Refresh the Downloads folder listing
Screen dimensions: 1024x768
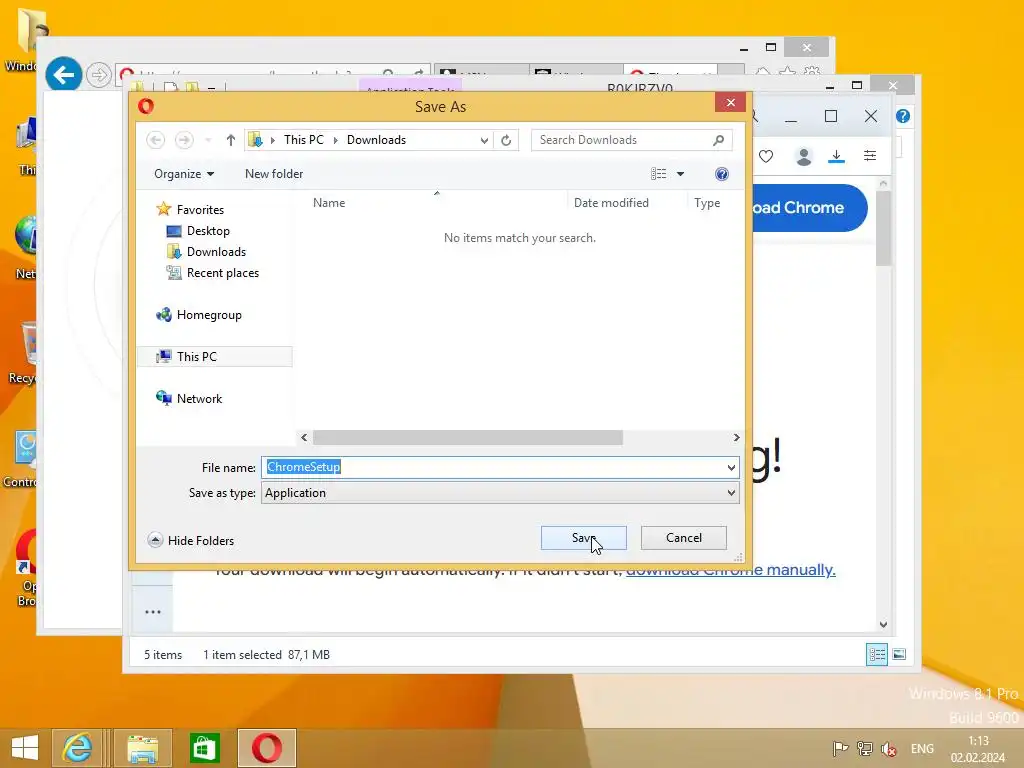[x=506, y=140]
